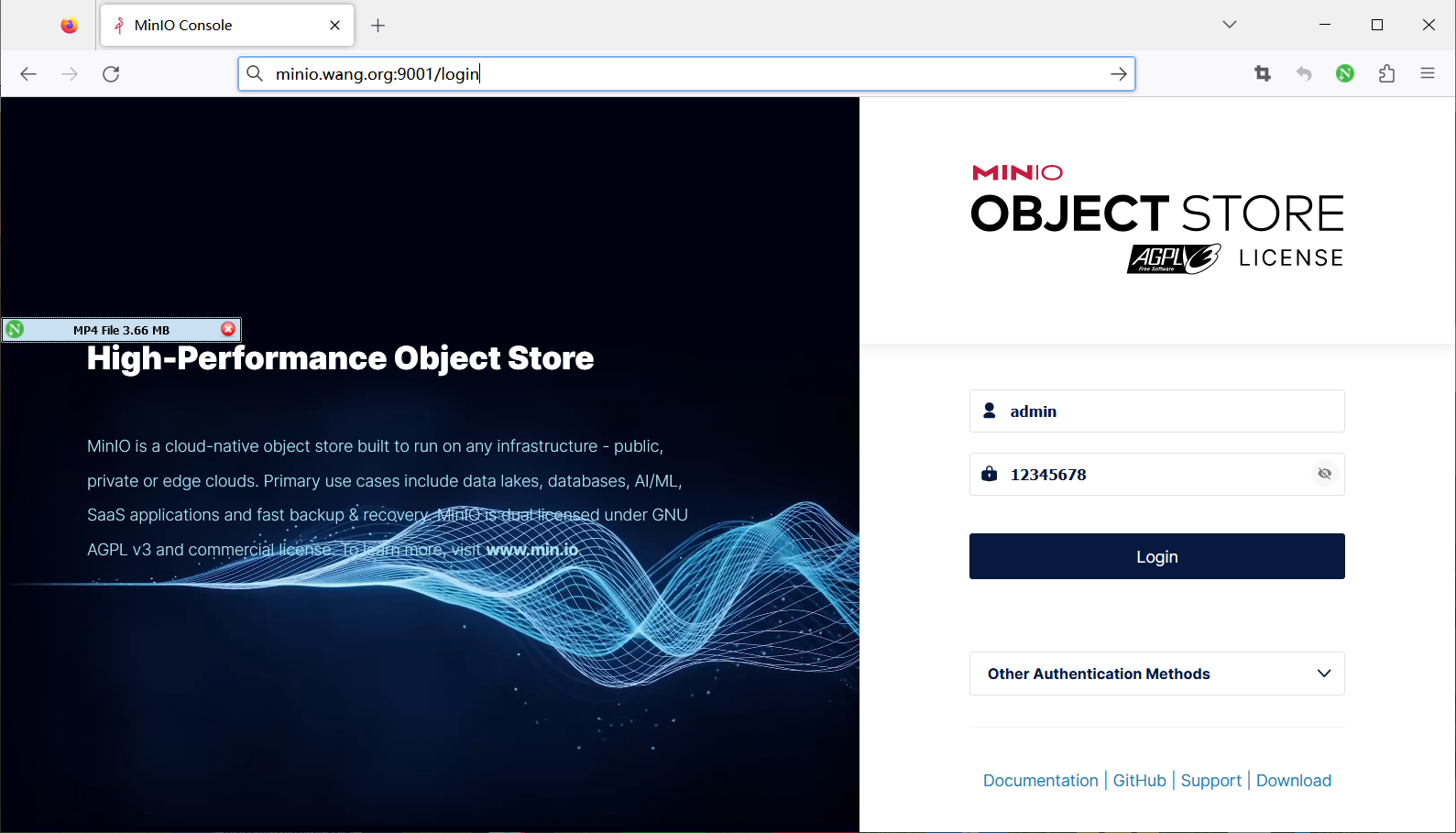1456x833 pixels.
Task: Expand Other Authentication Methods dropdown
Action: (x=1157, y=674)
